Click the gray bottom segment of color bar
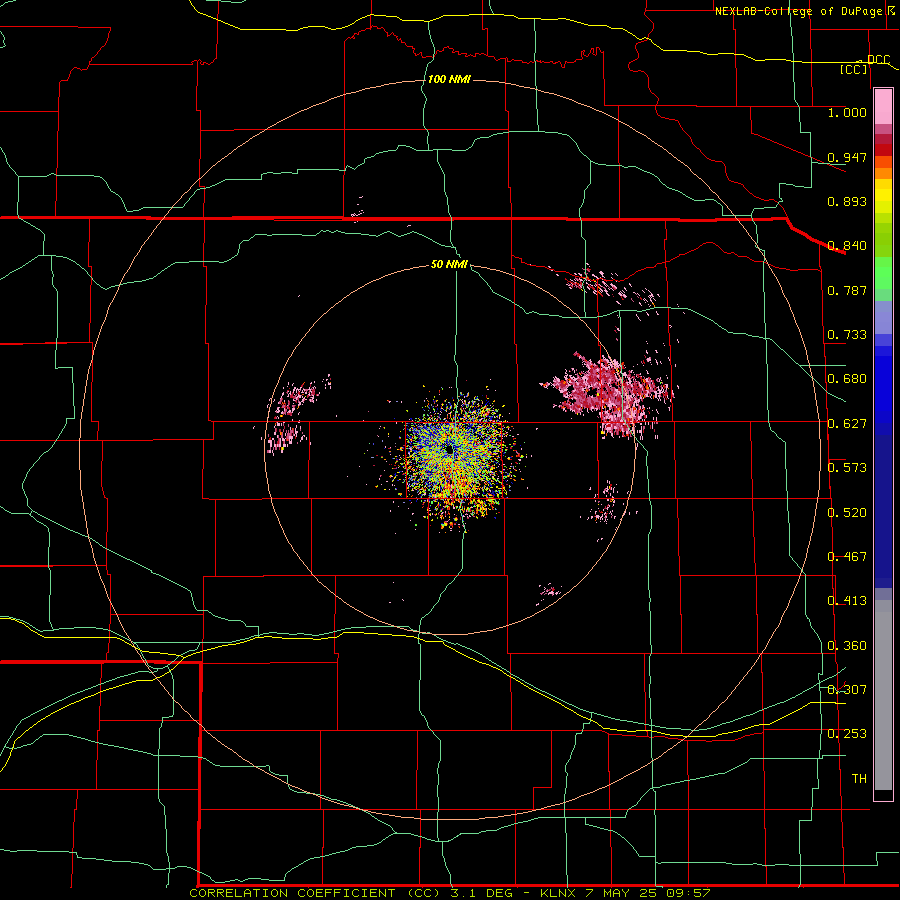The width and height of the screenshot is (900, 900). click(x=883, y=695)
